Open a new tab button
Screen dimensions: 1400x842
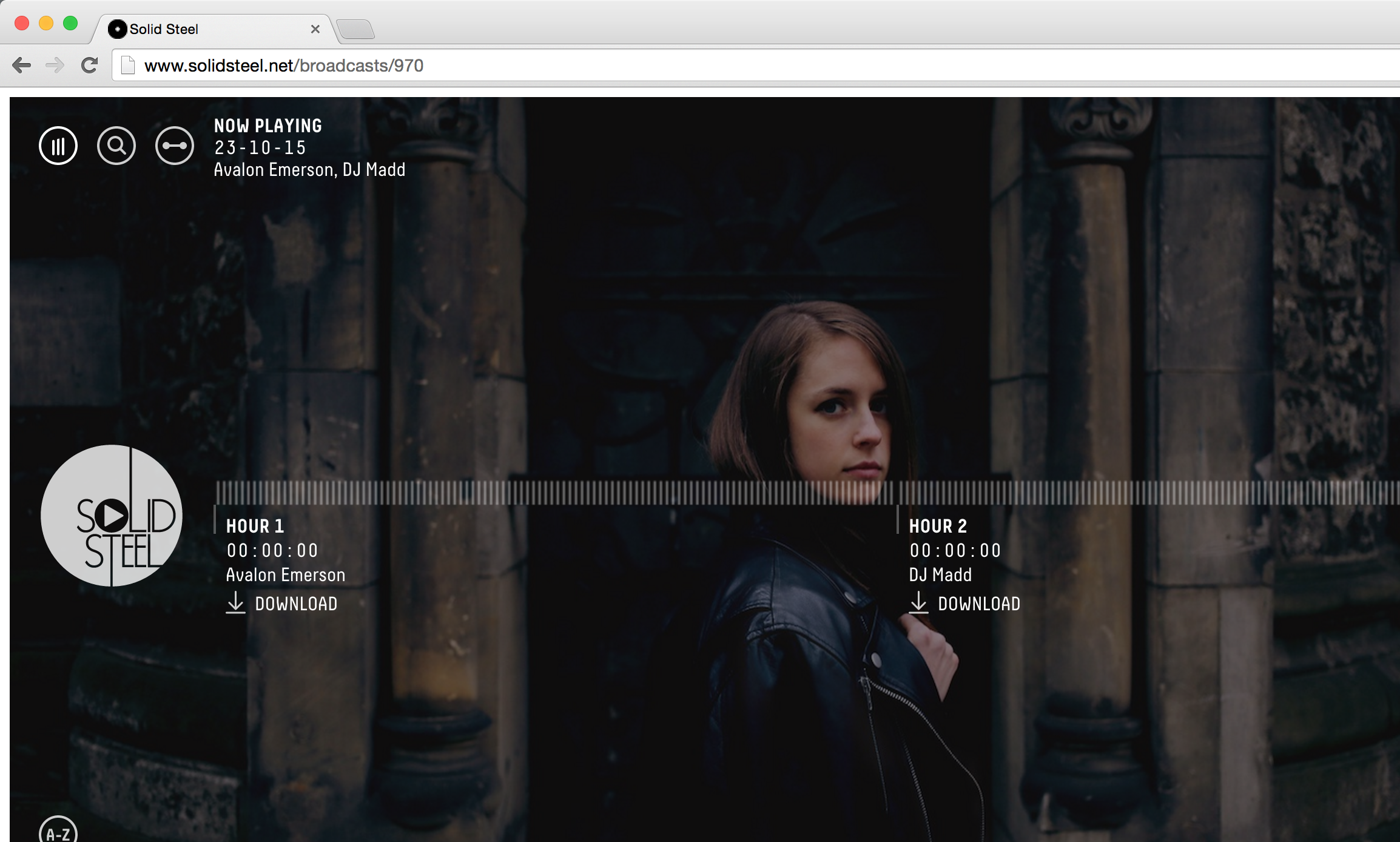pyautogui.click(x=356, y=29)
